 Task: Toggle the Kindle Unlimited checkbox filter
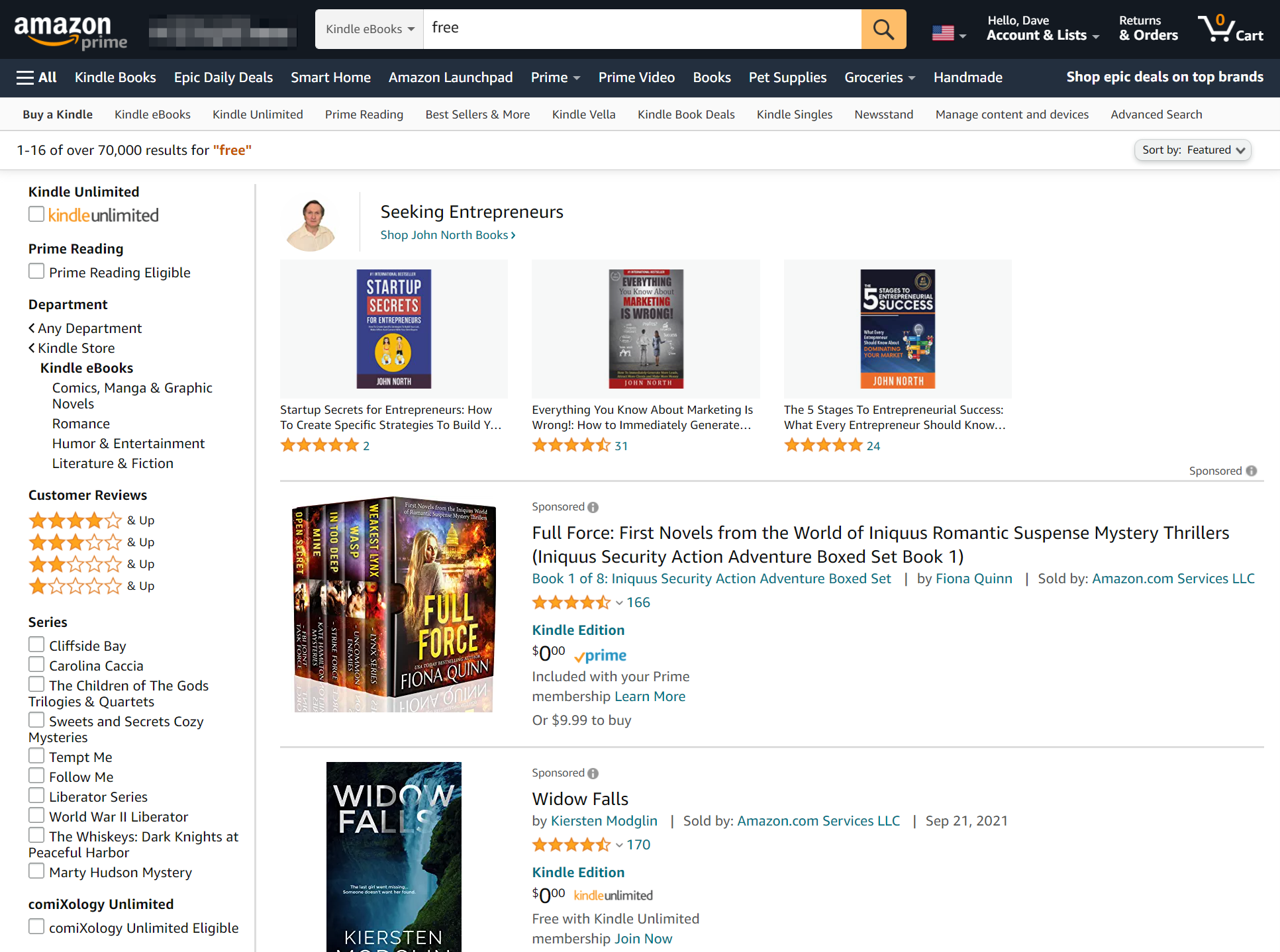pos(35,214)
